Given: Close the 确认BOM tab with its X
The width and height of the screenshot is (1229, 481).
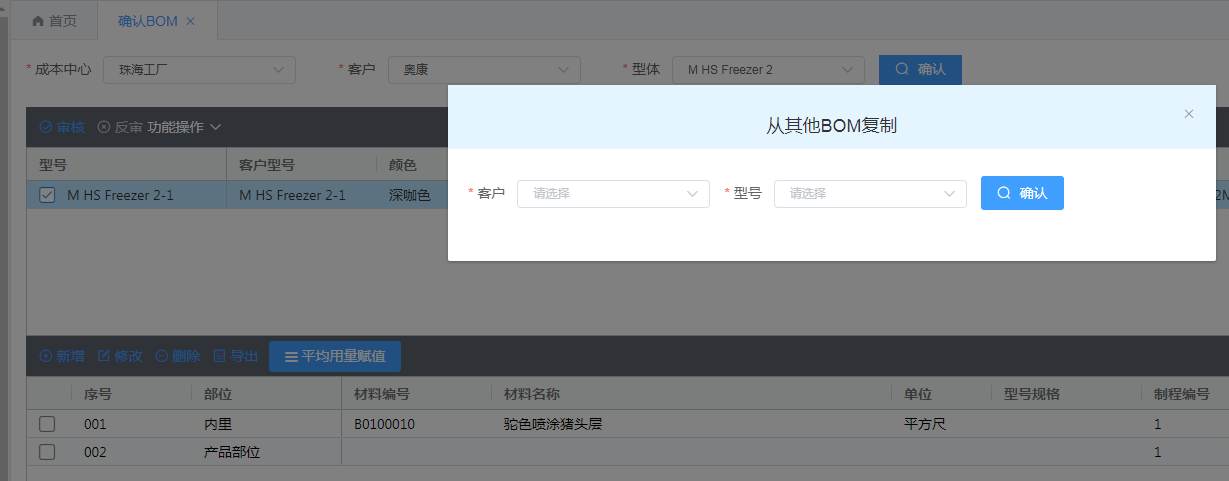Looking at the screenshot, I should [x=191, y=21].
